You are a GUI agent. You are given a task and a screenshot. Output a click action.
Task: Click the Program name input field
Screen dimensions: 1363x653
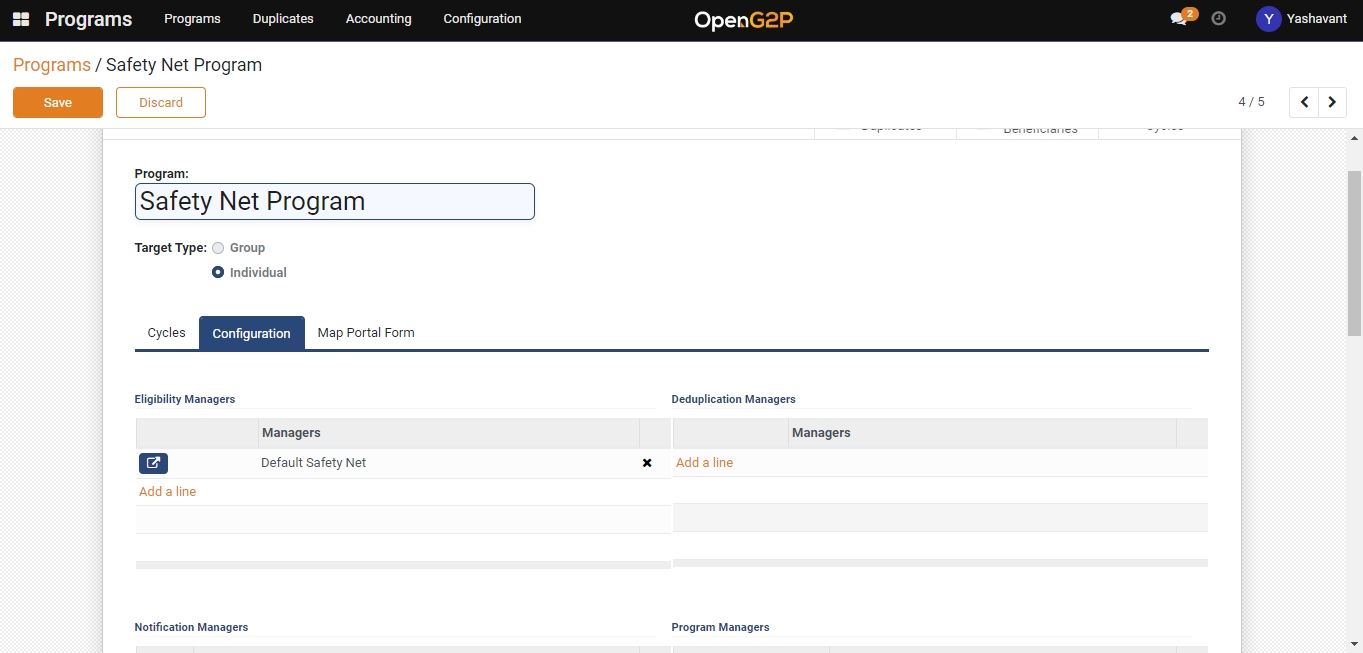[334, 201]
